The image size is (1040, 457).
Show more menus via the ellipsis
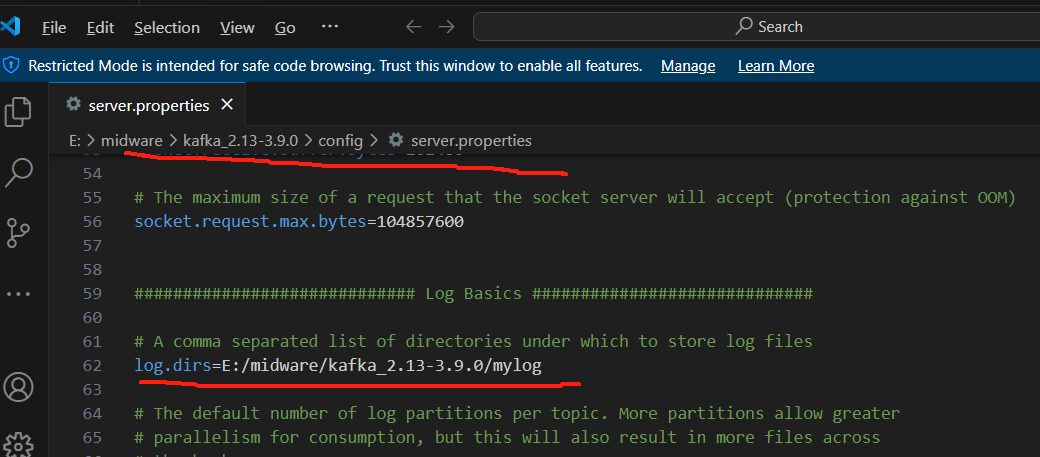[330, 27]
